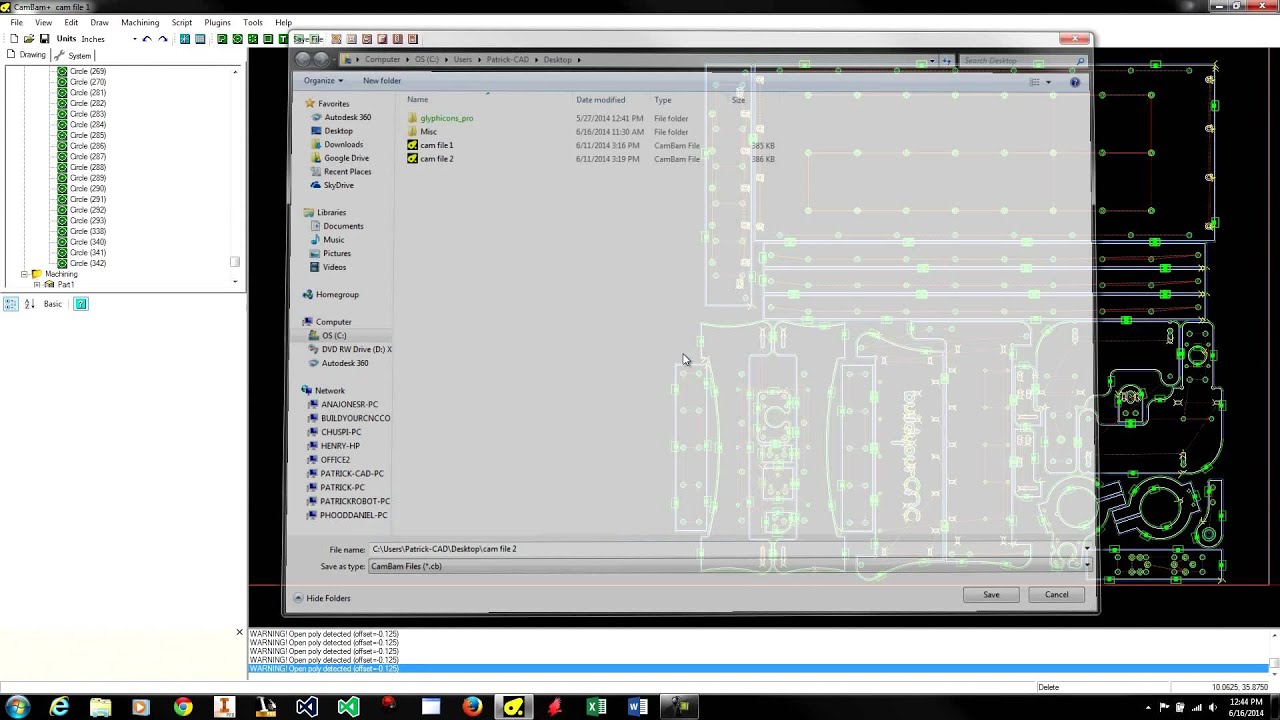Click the help question mark icon beside Basic
The width and height of the screenshot is (1280, 720).
coord(81,304)
